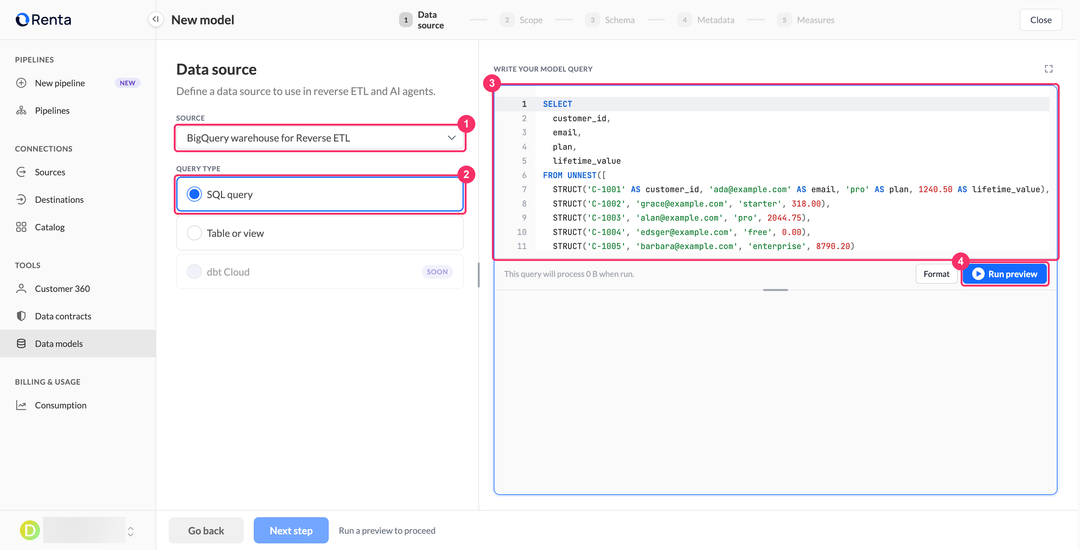
Task: Collapse the sidebar with the arrow toggle
Action: point(156,20)
